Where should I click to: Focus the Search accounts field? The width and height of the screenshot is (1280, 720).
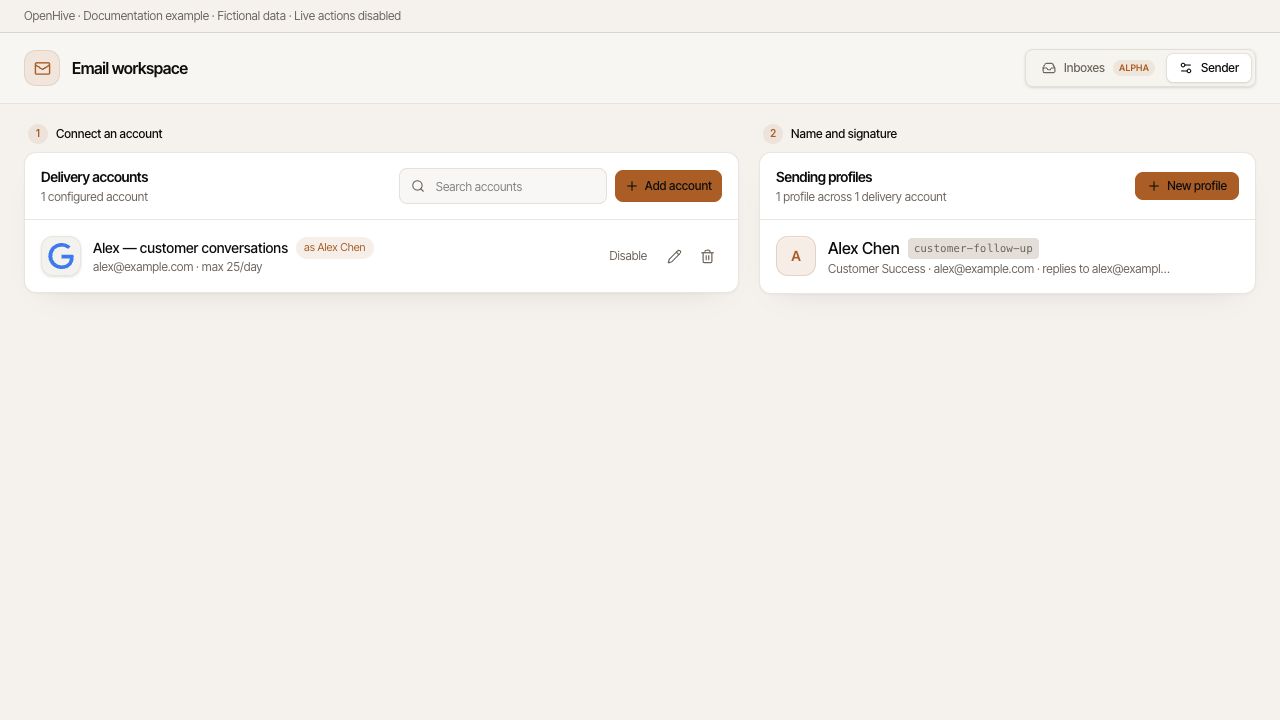(503, 186)
